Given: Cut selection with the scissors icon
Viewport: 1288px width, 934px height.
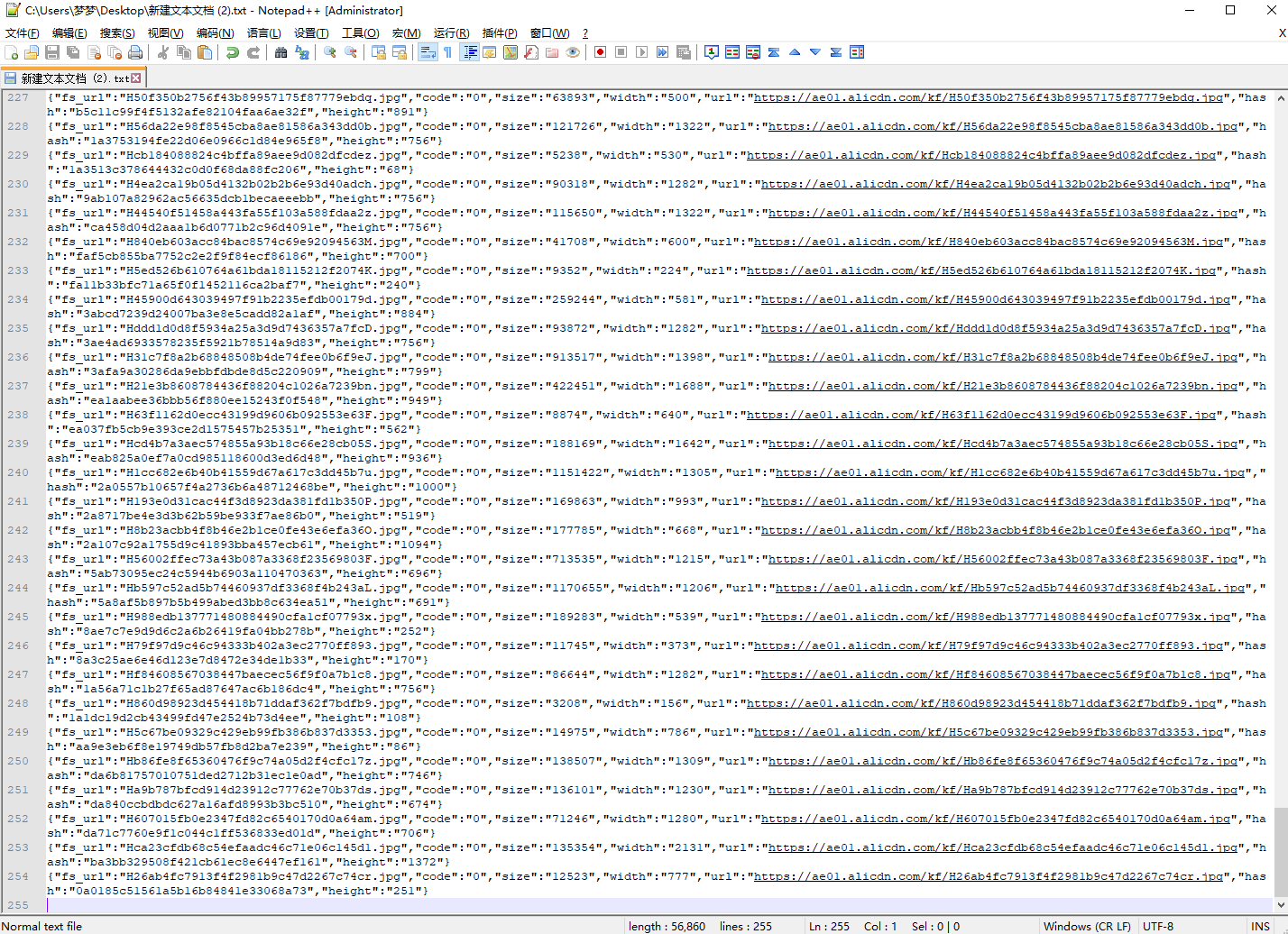Looking at the screenshot, I should click(x=163, y=52).
